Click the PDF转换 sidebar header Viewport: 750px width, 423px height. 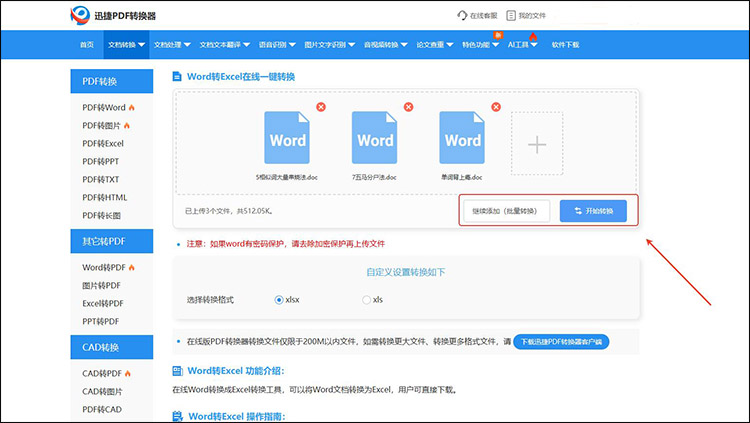pyautogui.click(x=111, y=81)
